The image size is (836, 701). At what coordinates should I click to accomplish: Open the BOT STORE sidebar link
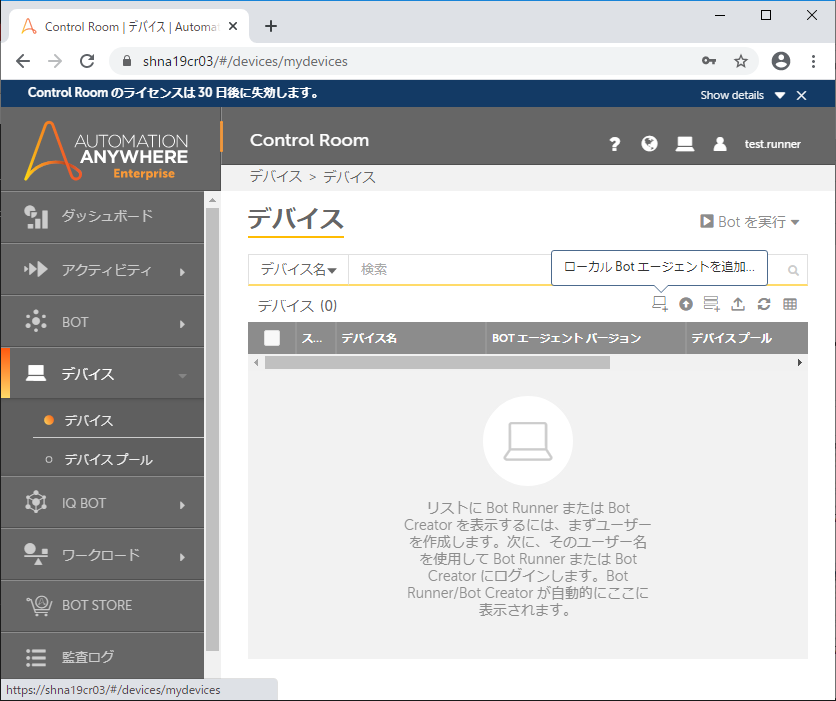click(97, 605)
